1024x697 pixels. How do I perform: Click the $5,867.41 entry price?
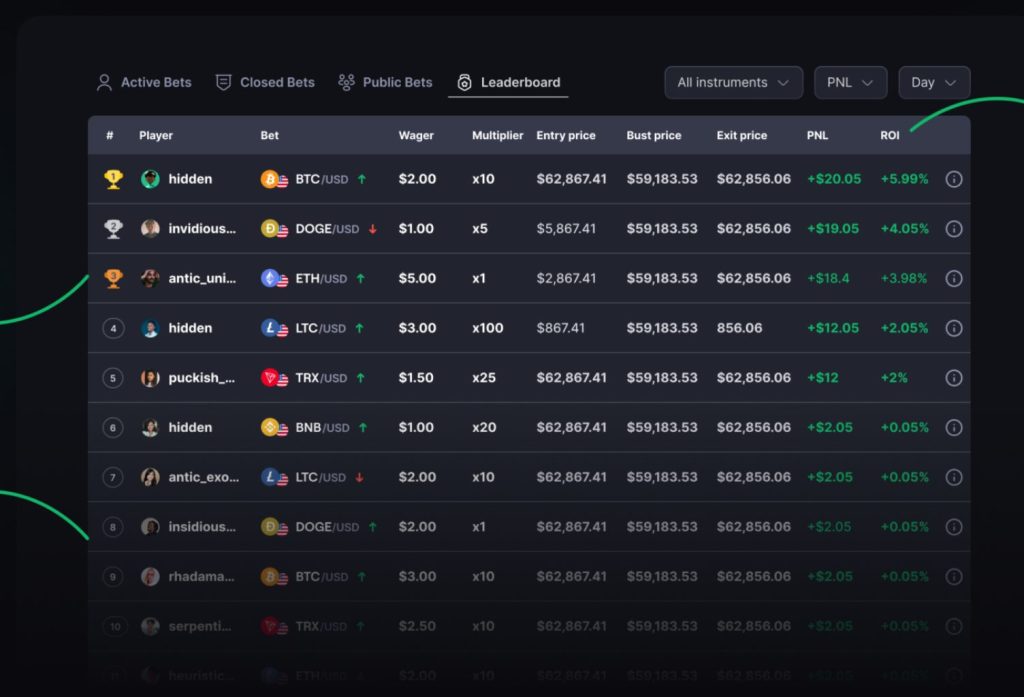566,229
